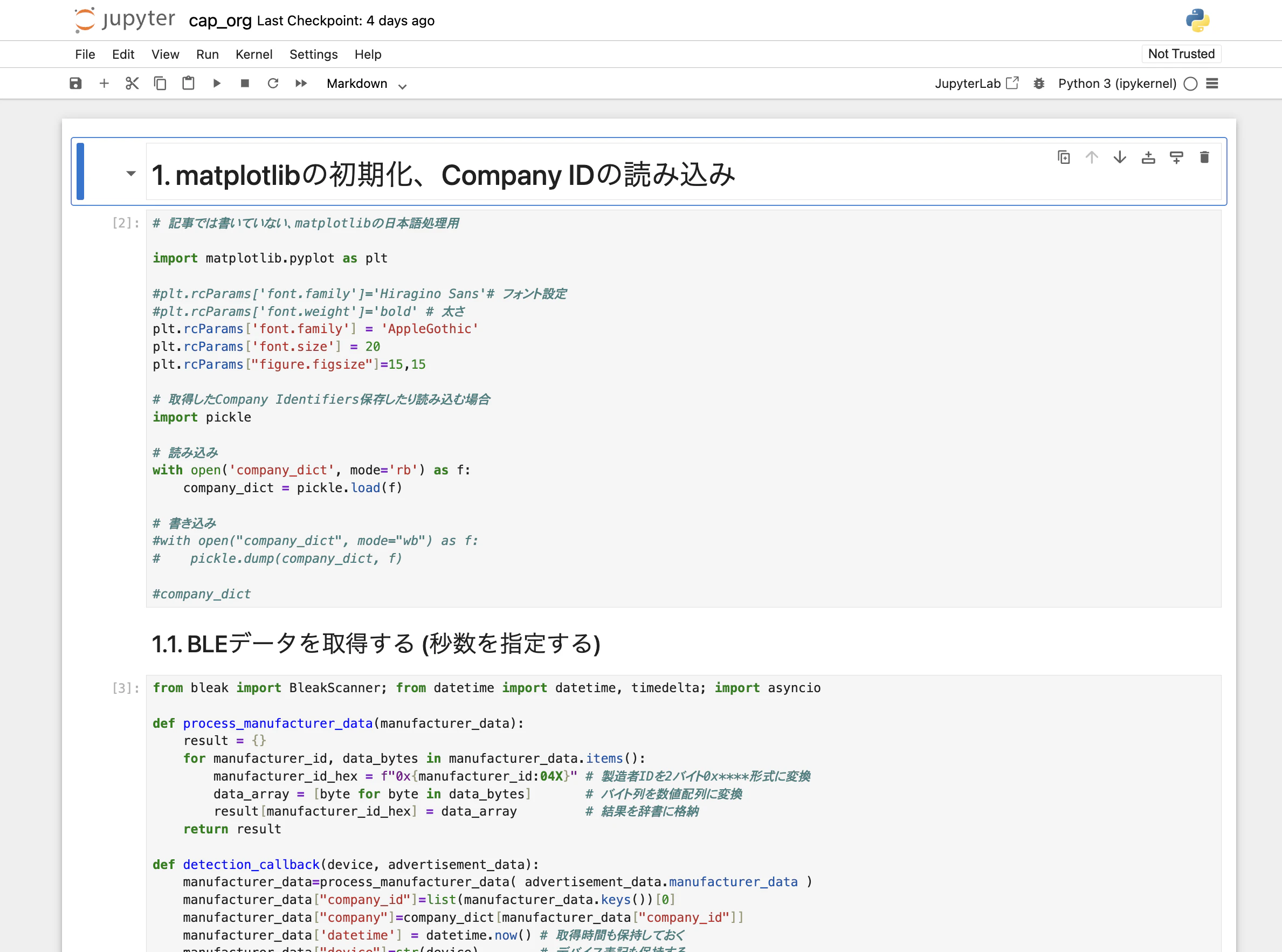Click the 'import pickle' code line

pos(202,417)
